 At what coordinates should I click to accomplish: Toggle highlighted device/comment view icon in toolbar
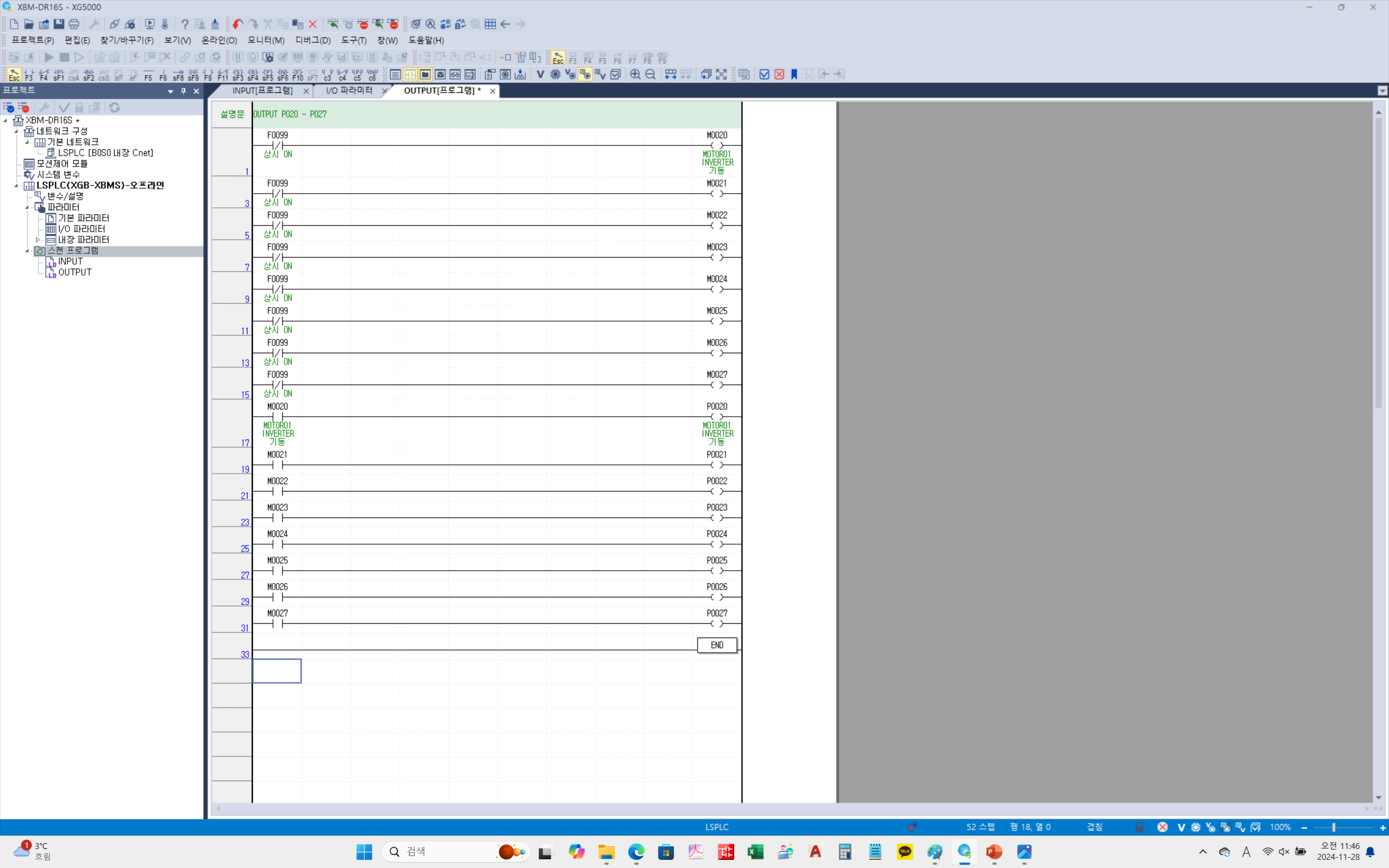[585, 75]
